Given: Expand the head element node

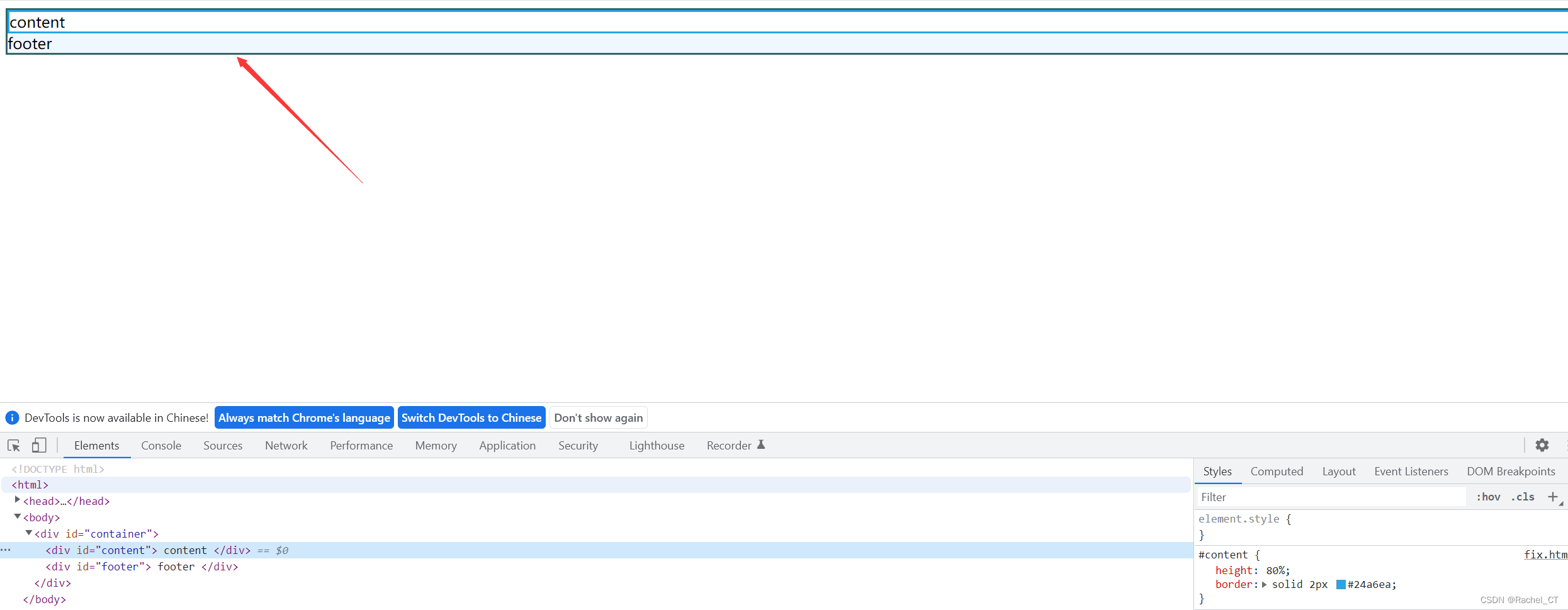Looking at the screenshot, I should pos(18,500).
